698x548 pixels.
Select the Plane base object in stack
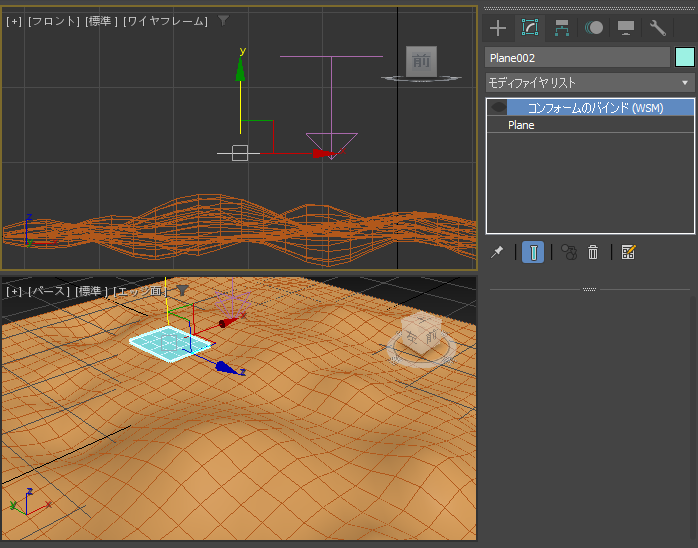tap(521, 125)
